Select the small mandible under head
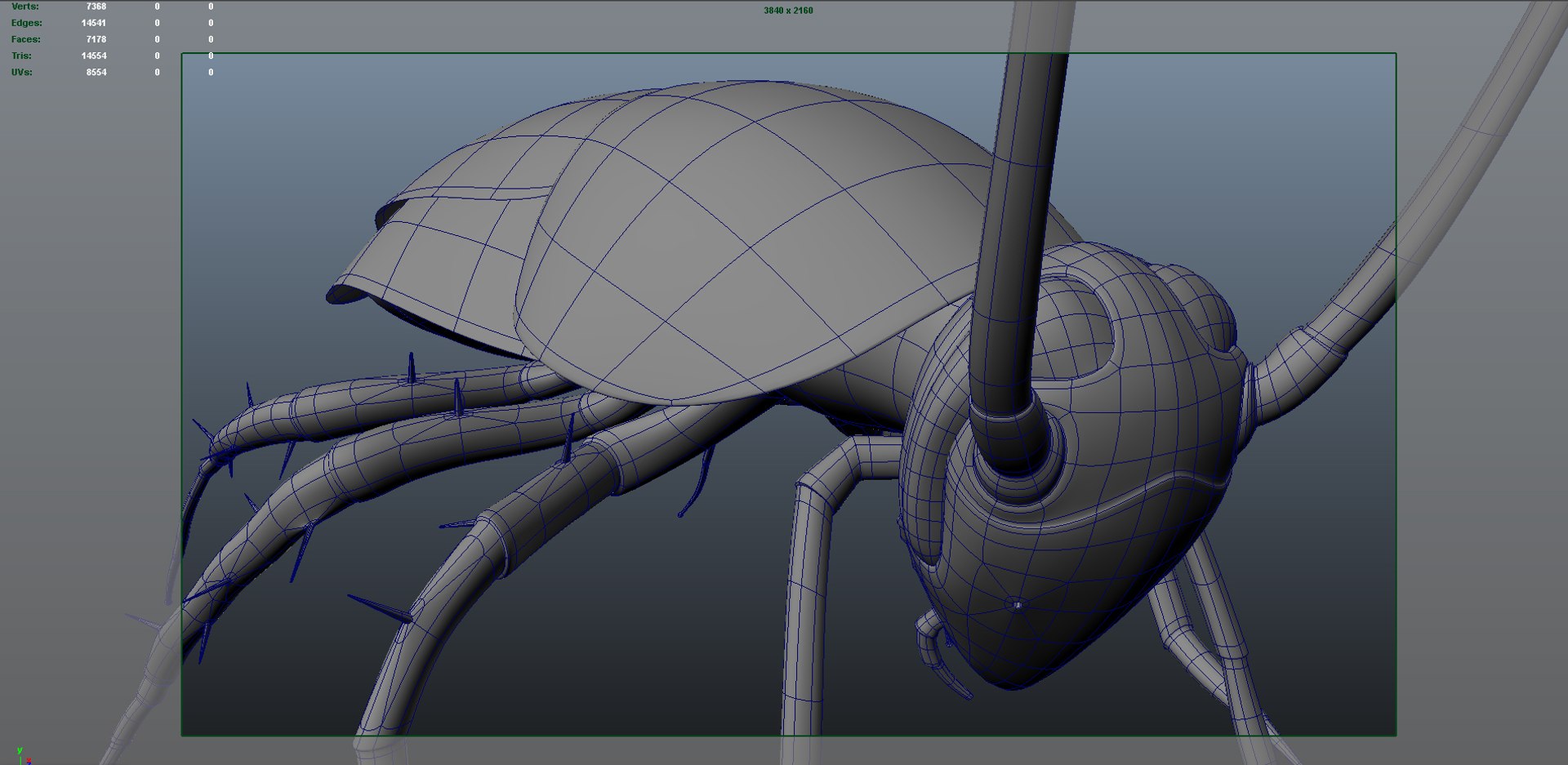This screenshot has height=765, width=1568. (x=939, y=653)
